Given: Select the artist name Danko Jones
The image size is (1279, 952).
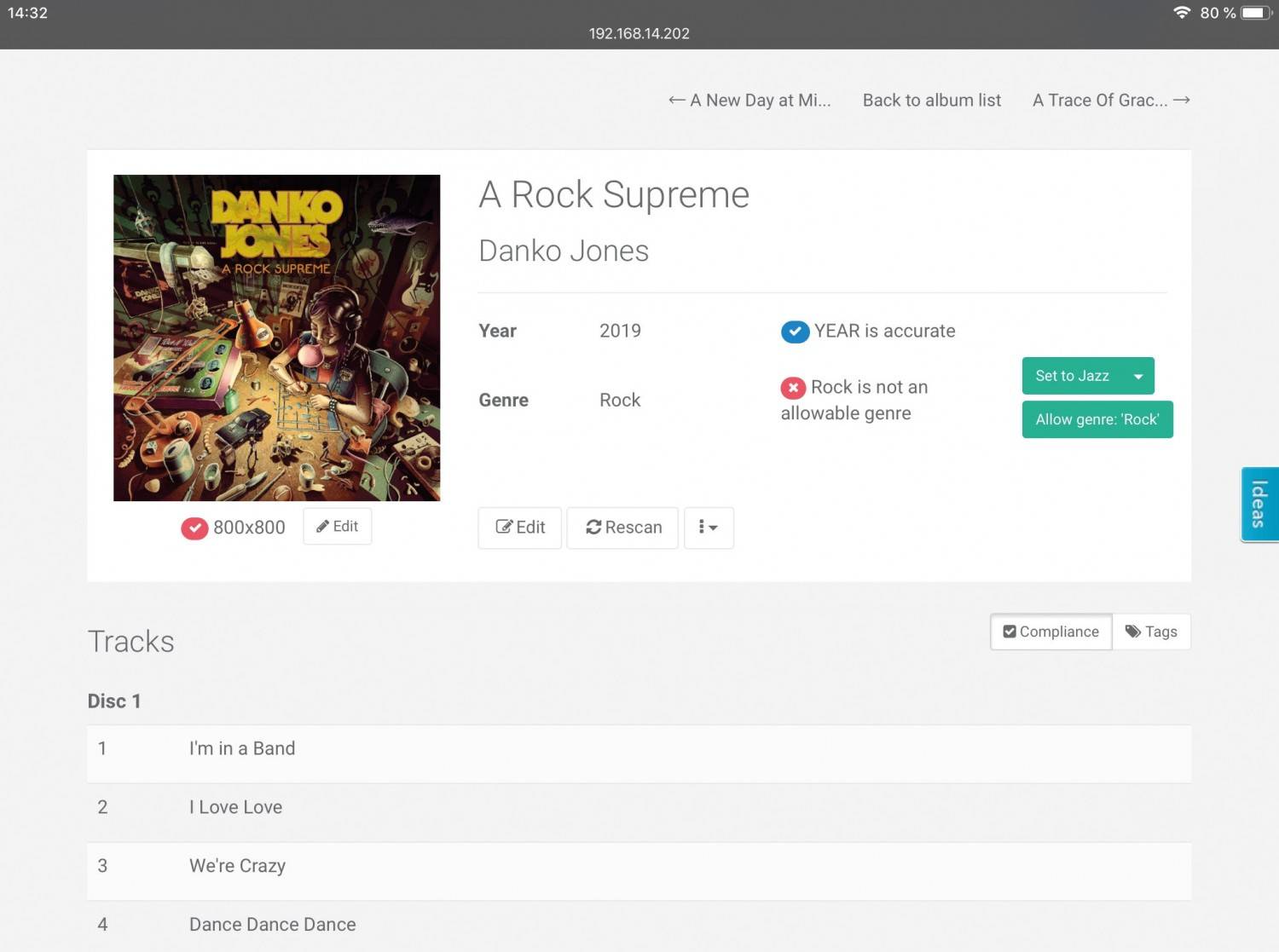Looking at the screenshot, I should [564, 251].
